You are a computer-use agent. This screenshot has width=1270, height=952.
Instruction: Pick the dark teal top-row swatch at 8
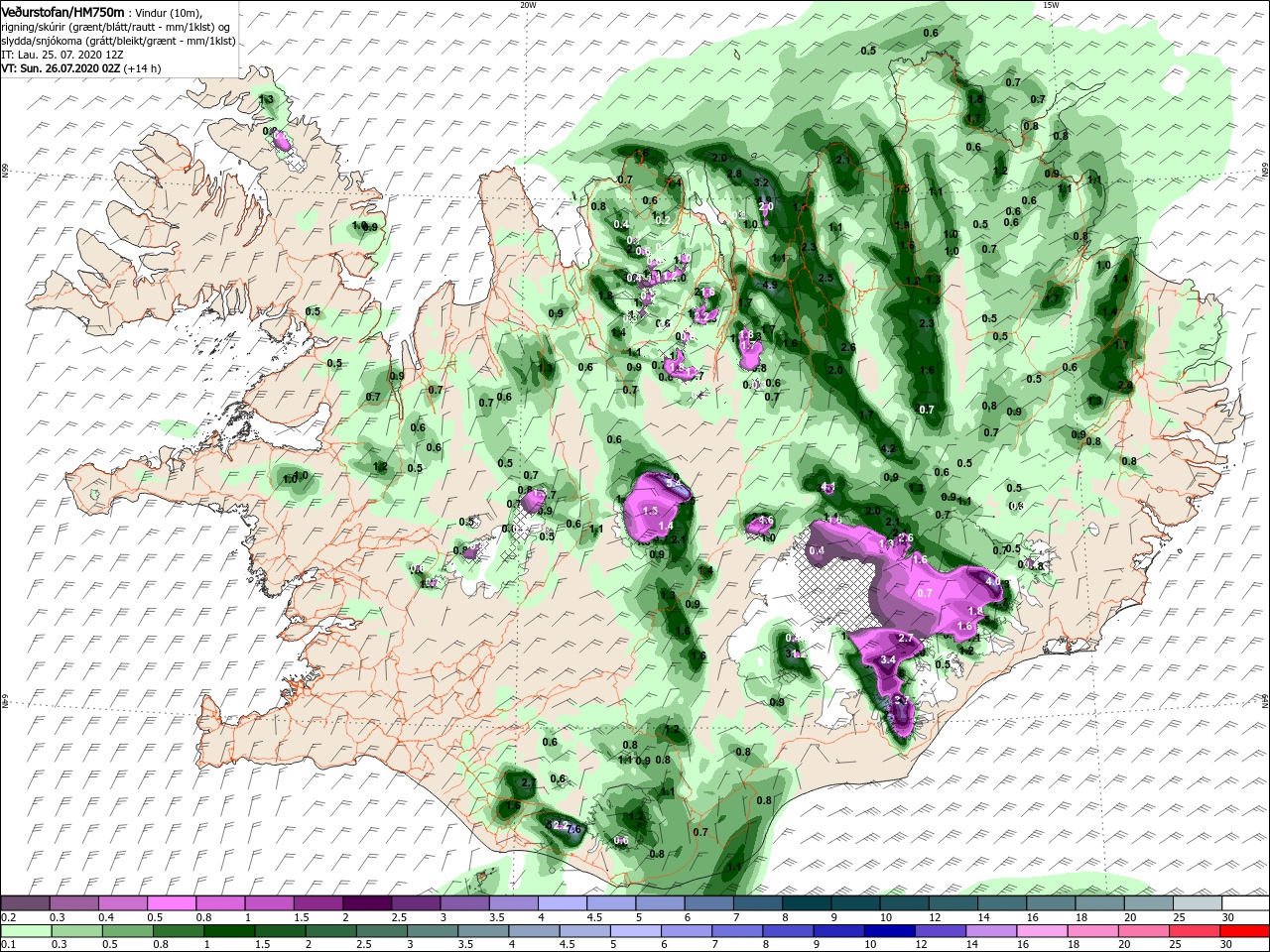click(x=806, y=903)
